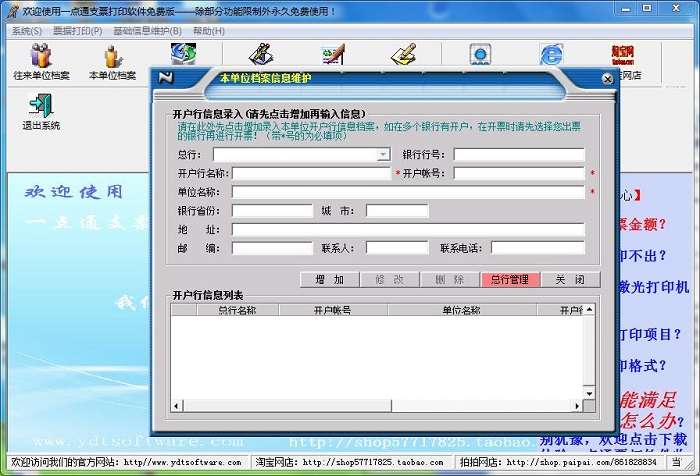
Task: Click the 关闭 button in dialog
Action: click(570, 280)
